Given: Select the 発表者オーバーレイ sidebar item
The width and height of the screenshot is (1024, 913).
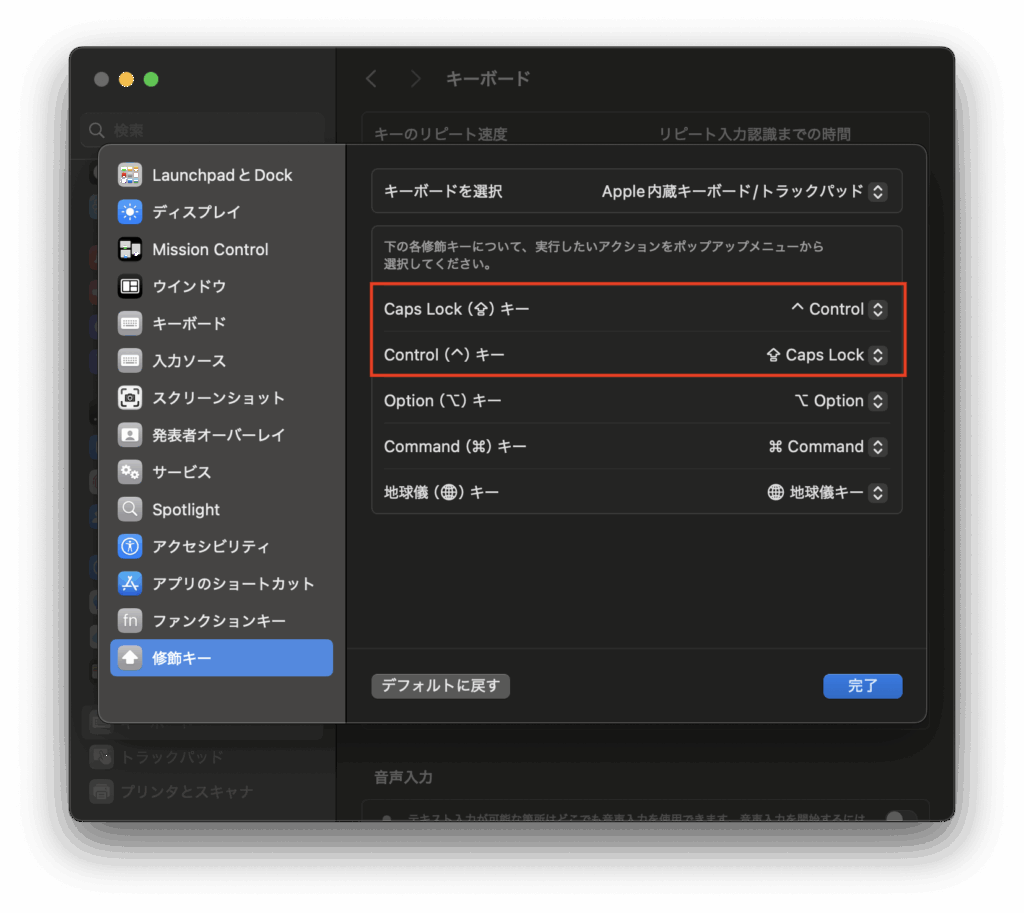Looking at the screenshot, I should tap(218, 435).
